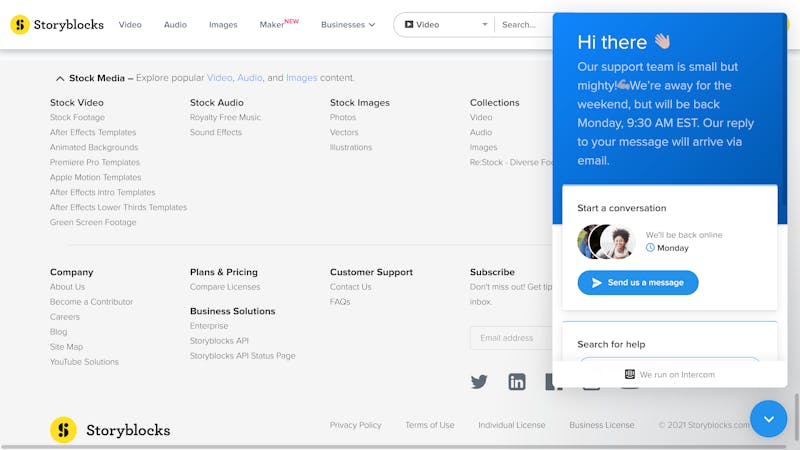Open LinkedIn social icon in the footer
800x450 pixels.
pyautogui.click(x=516, y=382)
